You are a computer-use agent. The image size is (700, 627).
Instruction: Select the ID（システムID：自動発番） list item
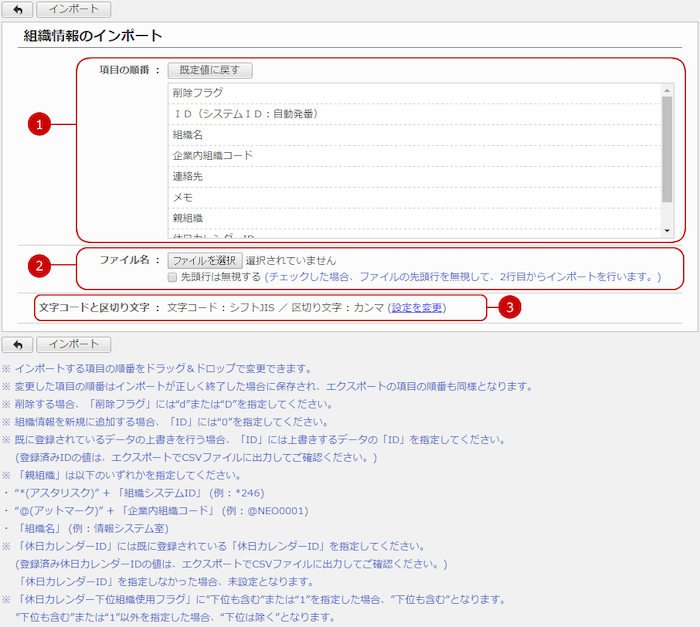pos(245,114)
